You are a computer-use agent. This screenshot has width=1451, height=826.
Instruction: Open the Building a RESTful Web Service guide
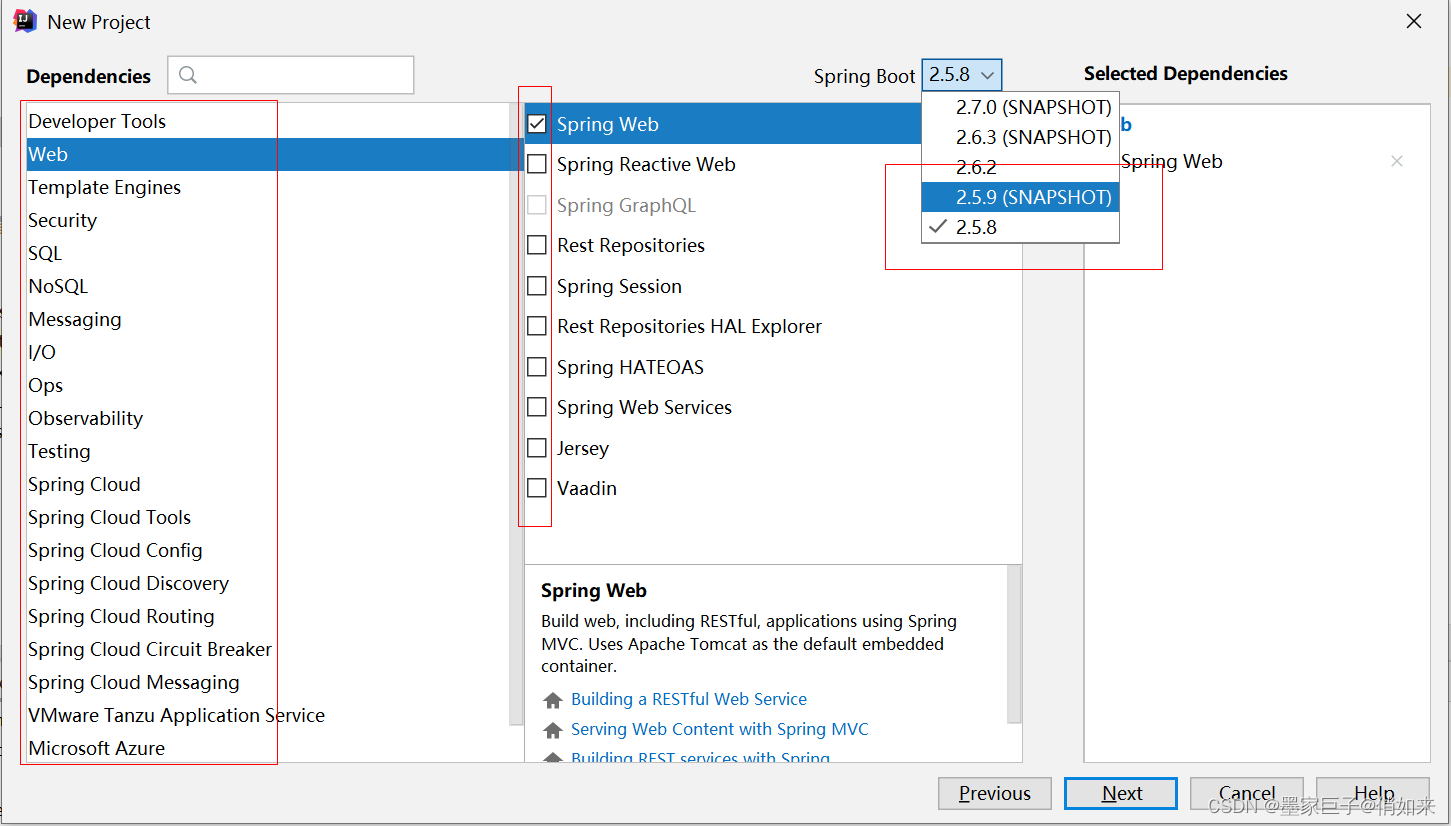click(x=689, y=699)
